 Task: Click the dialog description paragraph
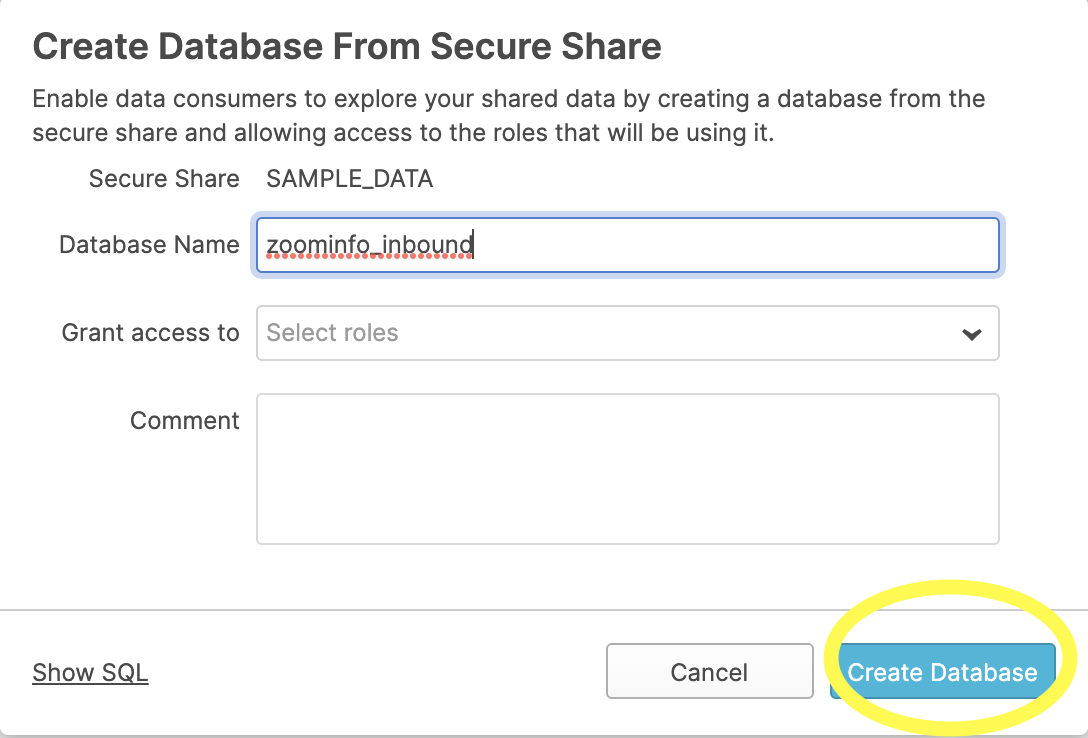pyautogui.click(x=508, y=116)
